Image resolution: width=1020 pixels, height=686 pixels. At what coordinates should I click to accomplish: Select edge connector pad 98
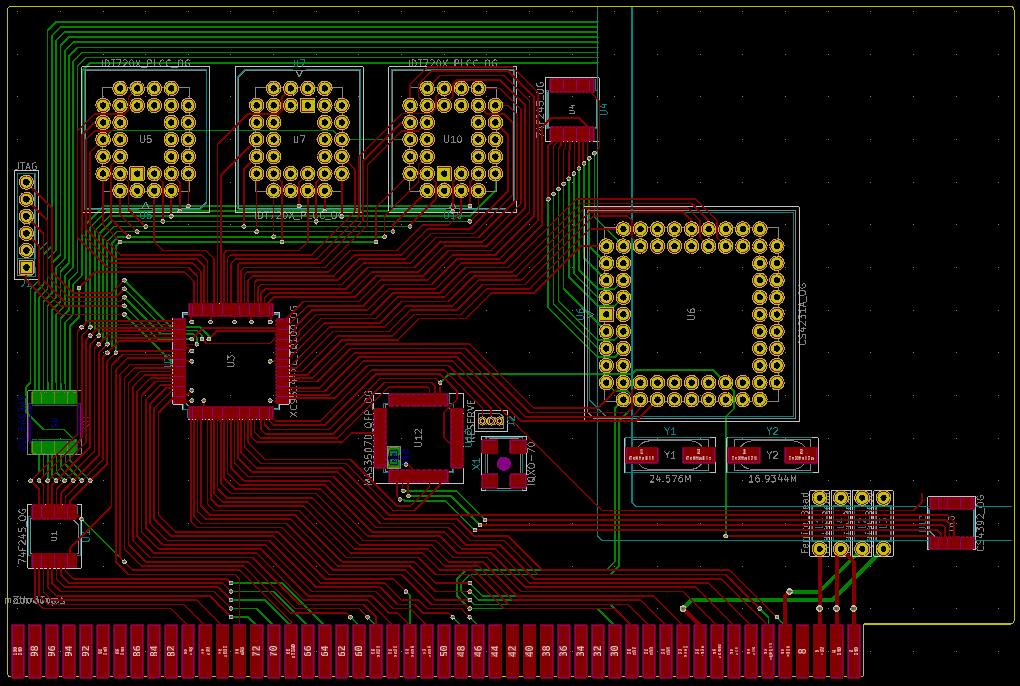coord(35,651)
